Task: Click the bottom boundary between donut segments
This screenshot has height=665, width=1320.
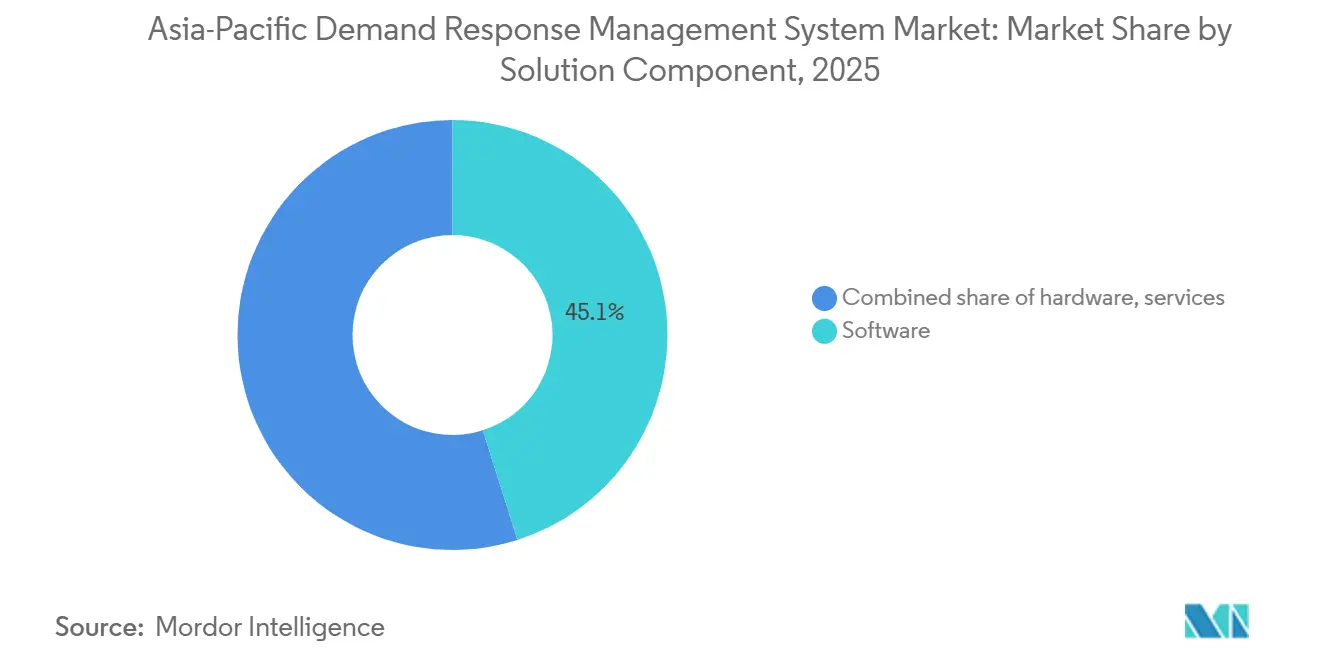Action: pos(500,485)
